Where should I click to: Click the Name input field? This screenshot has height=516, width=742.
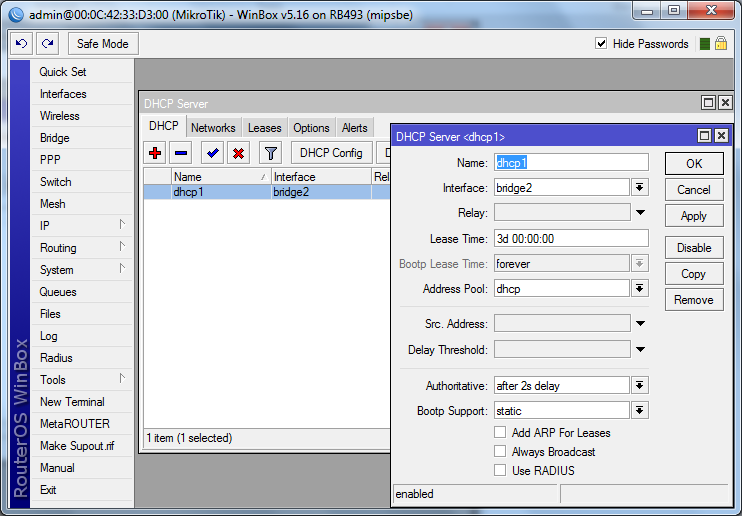571,162
